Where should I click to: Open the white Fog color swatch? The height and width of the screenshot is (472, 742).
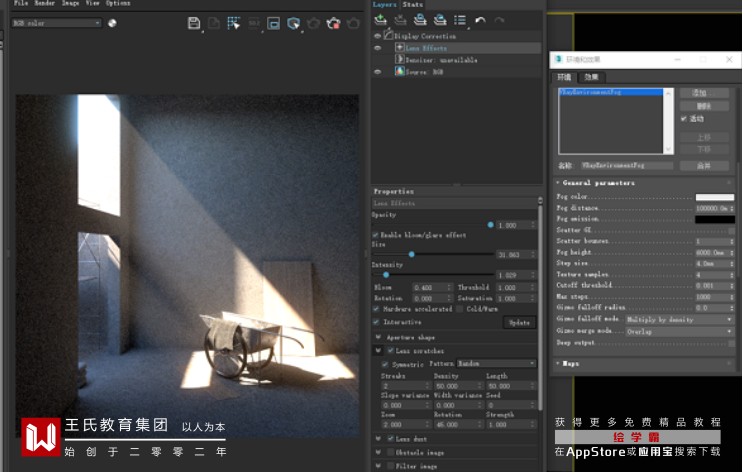[715, 197]
